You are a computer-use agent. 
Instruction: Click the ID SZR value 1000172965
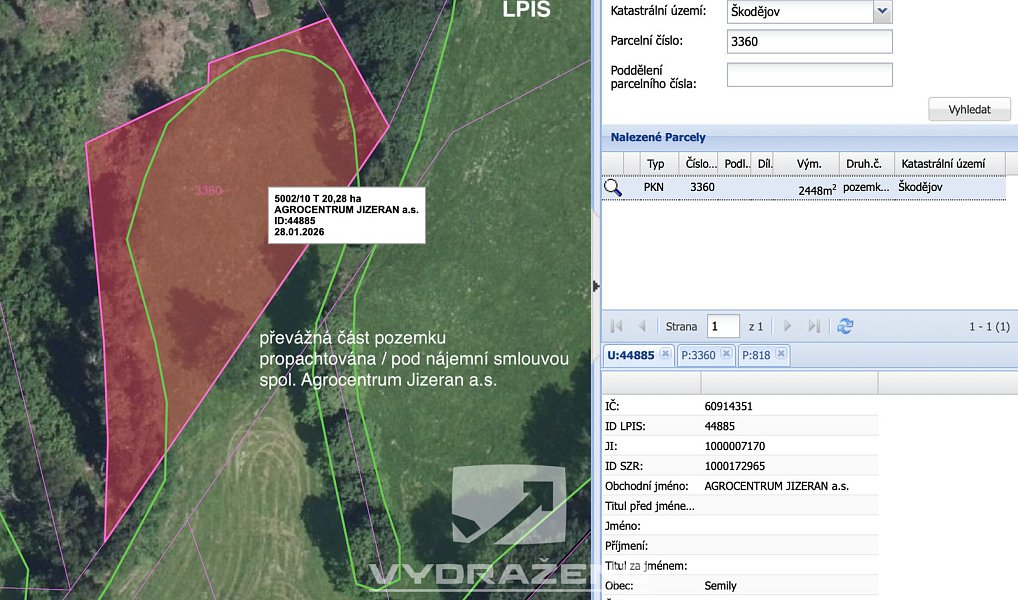(x=734, y=466)
